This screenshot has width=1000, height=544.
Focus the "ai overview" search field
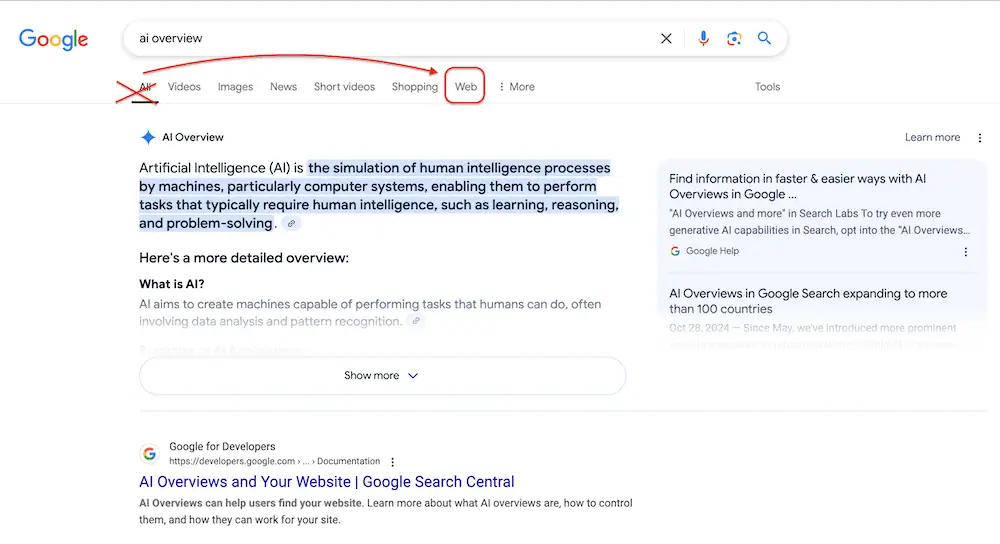tap(395, 38)
